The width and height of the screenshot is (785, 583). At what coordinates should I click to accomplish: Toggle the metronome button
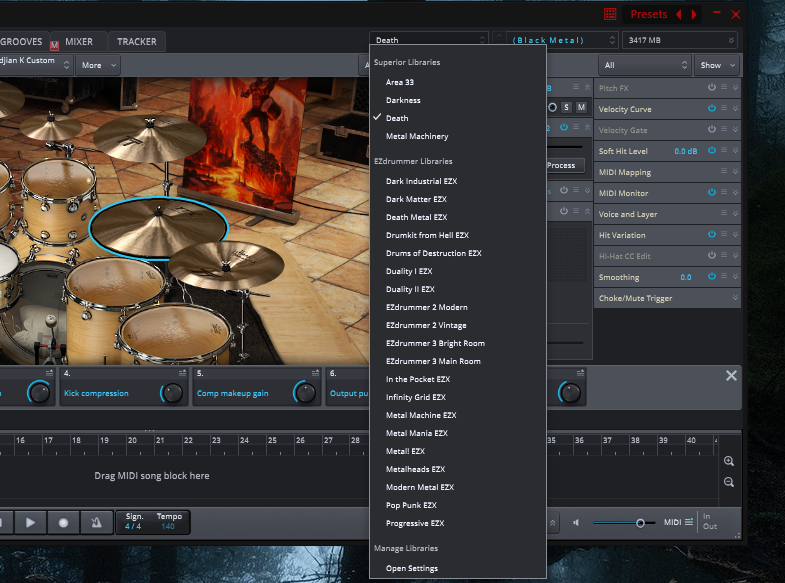pos(96,522)
